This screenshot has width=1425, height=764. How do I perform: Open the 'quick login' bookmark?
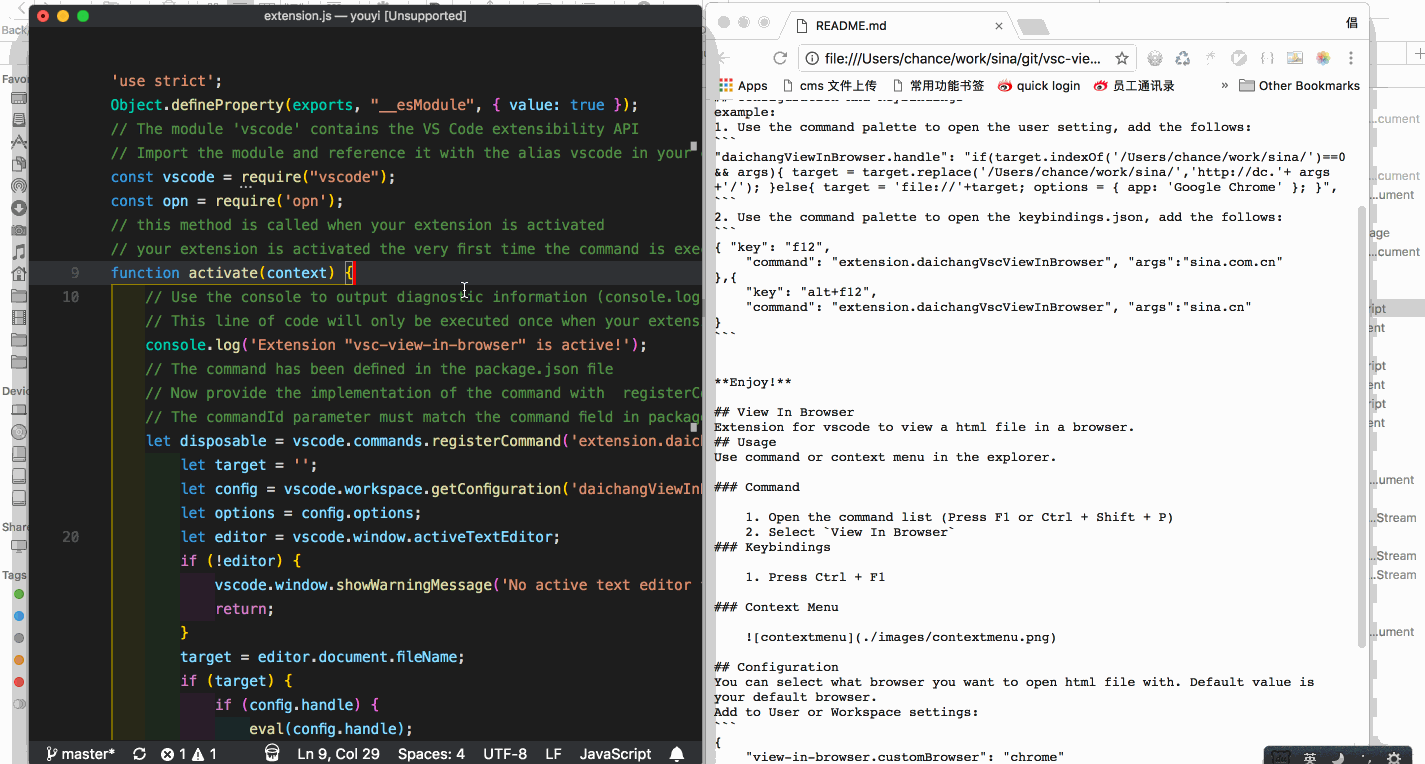[1038, 85]
